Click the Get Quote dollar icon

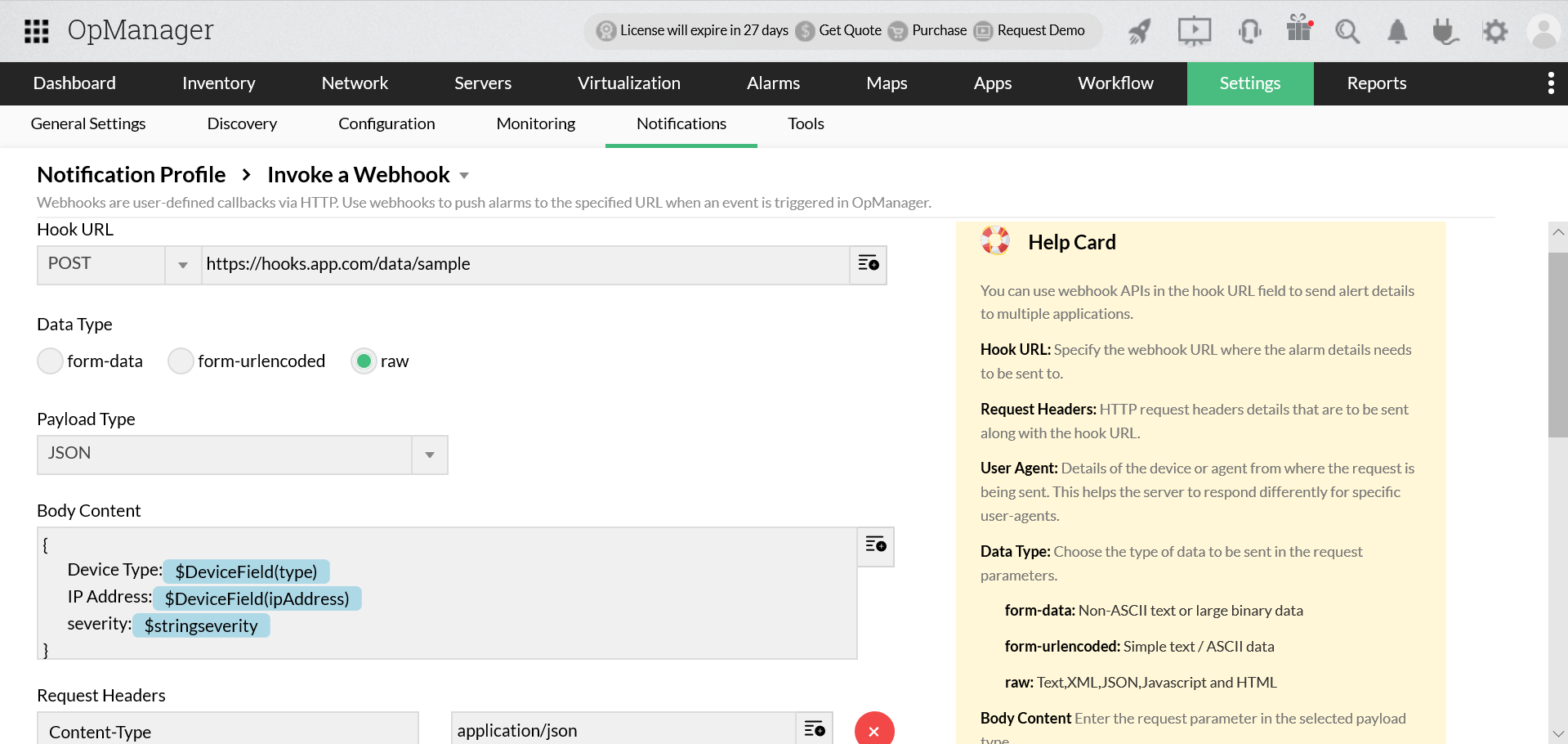coord(805,31)
